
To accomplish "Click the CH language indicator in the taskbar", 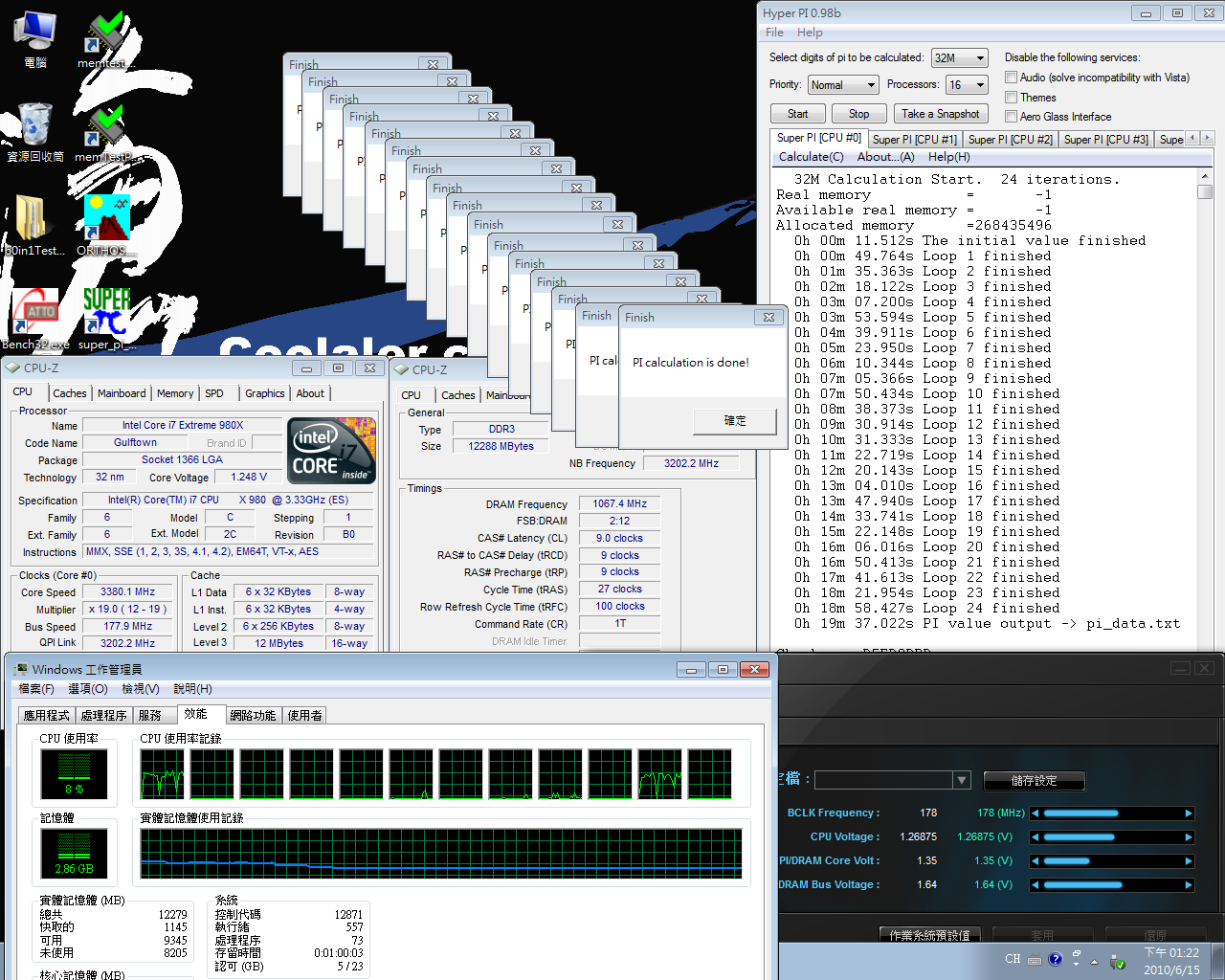I will (1013, 959).
